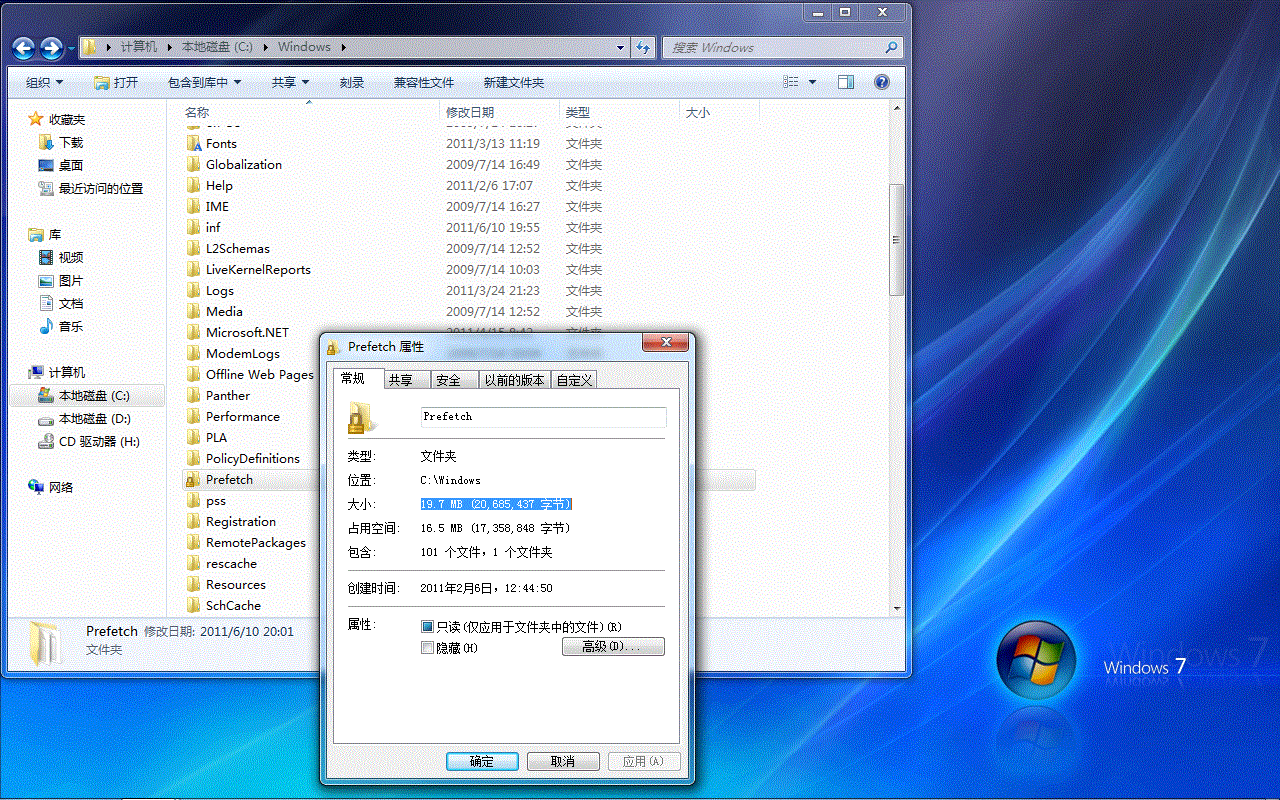
Task: Select the 下载 favorites icon
Action: [45, 142]
